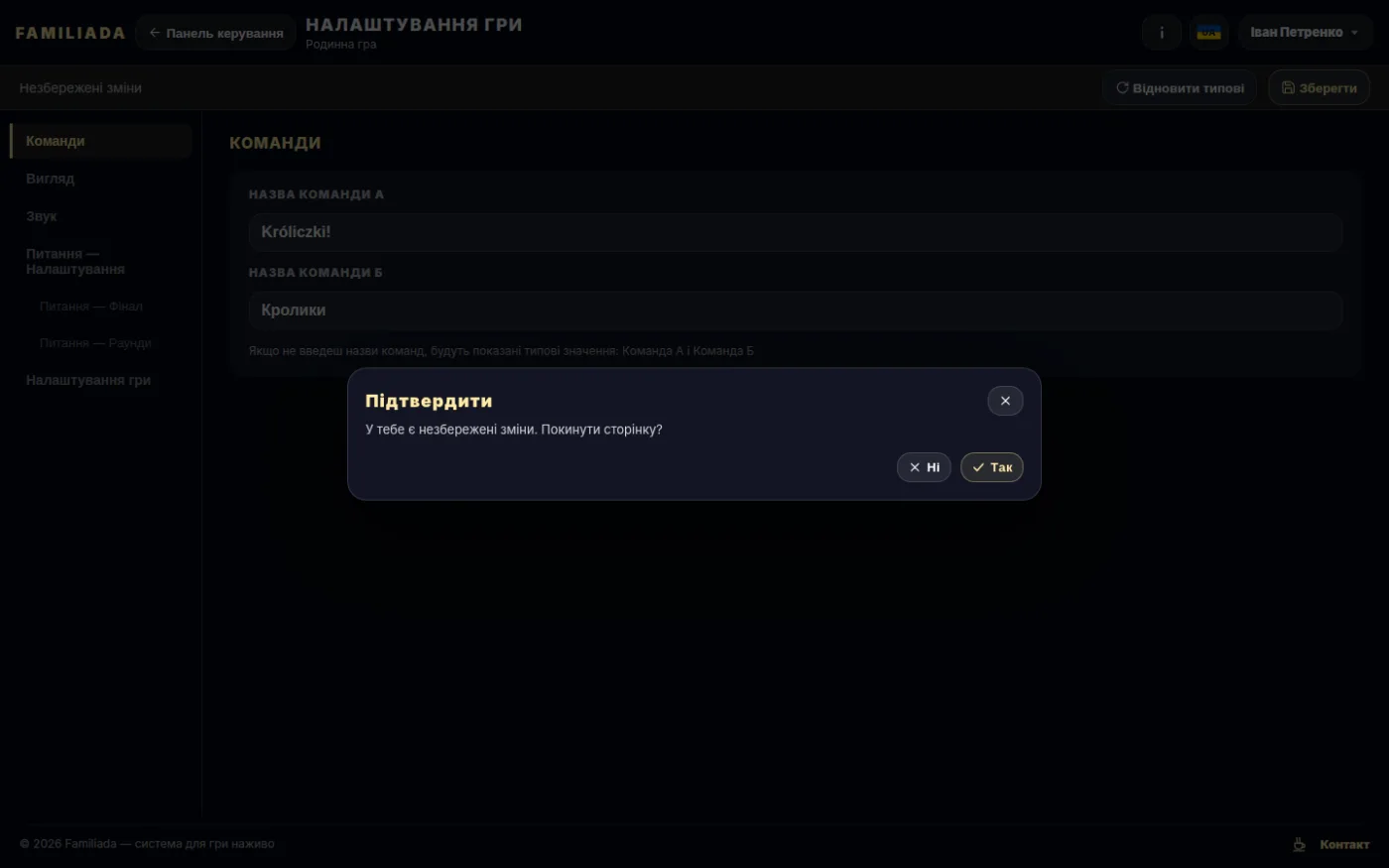This screenshot has width=1389, height=868.
Task: Switch to the Вигляд sidebar section
Action: (x=101, y=179)
